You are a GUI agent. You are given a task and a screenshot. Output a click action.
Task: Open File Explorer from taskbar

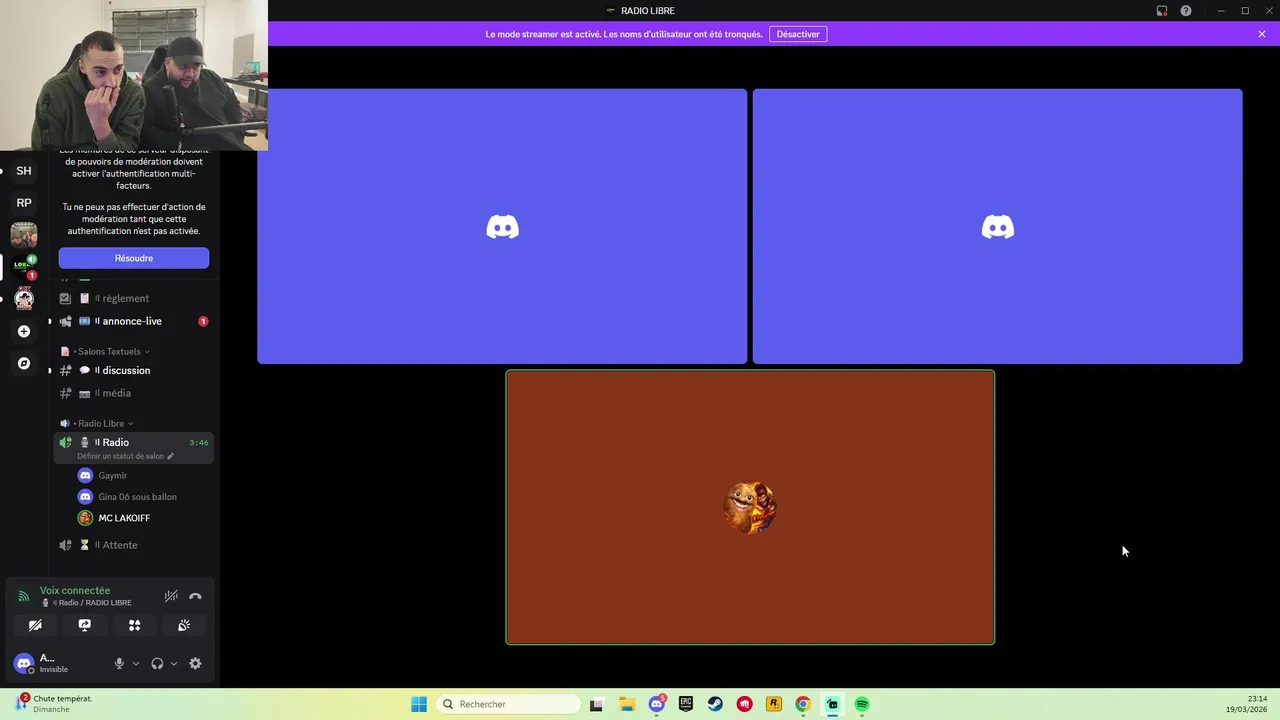pos(627,704)
